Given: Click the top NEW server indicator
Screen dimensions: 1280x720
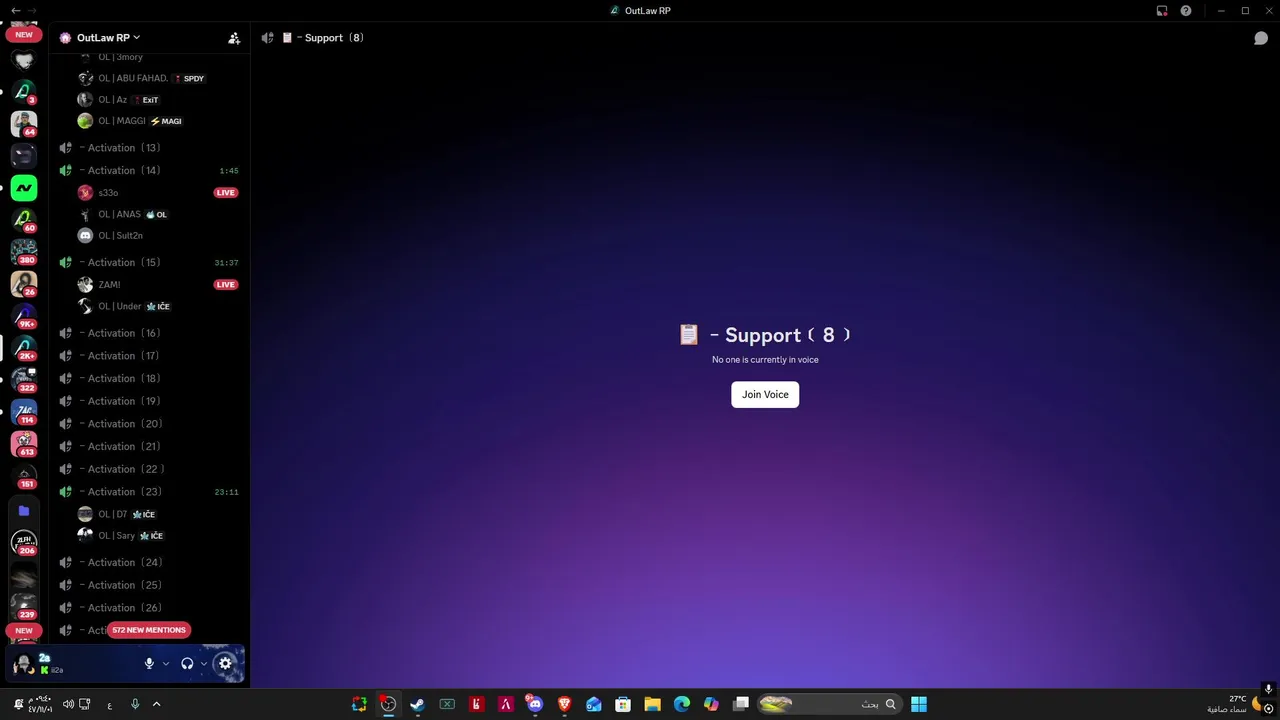Looking at the screenshot, I should 24,34.
